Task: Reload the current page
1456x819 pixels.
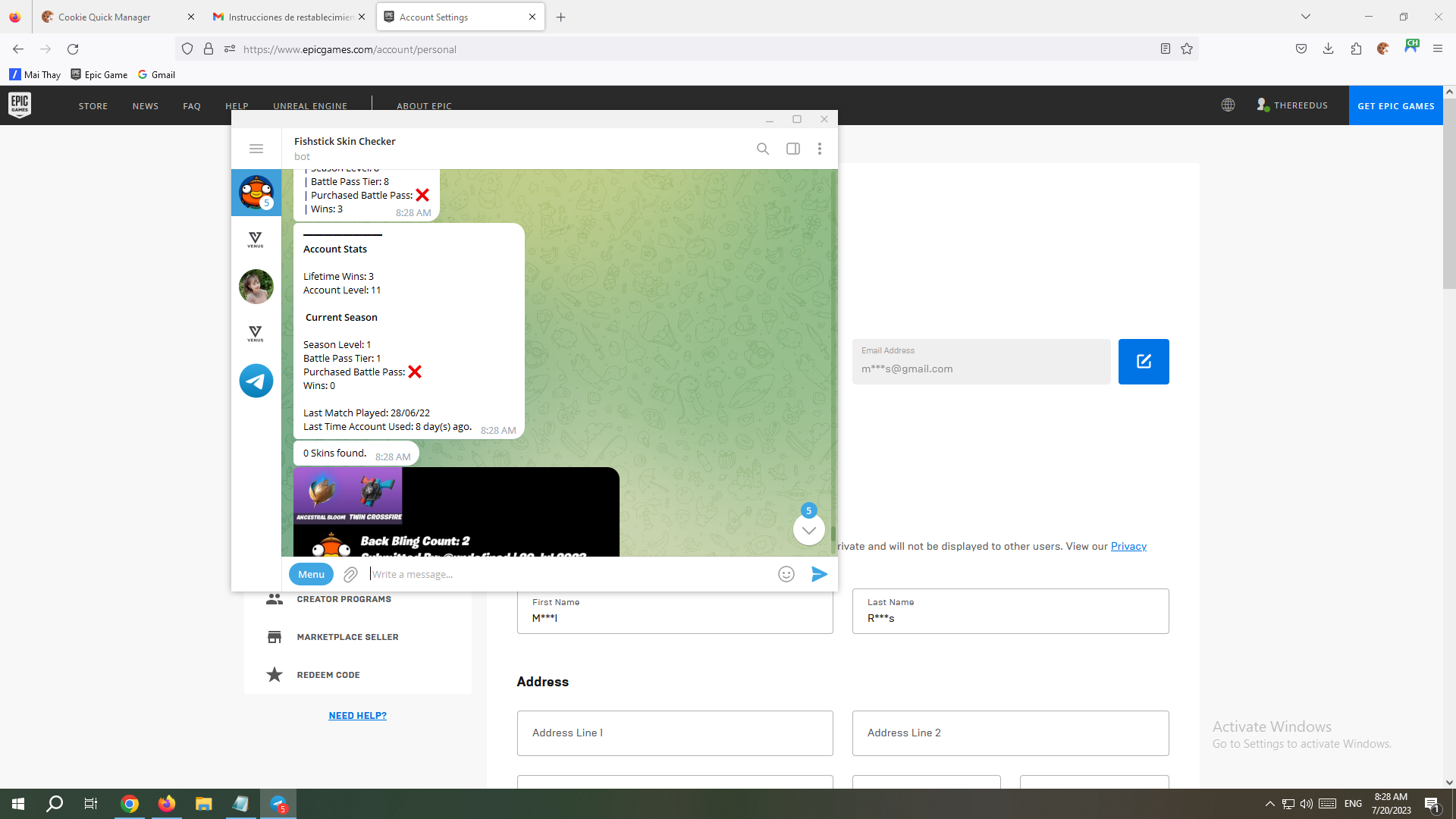Action: coord(73,49)
